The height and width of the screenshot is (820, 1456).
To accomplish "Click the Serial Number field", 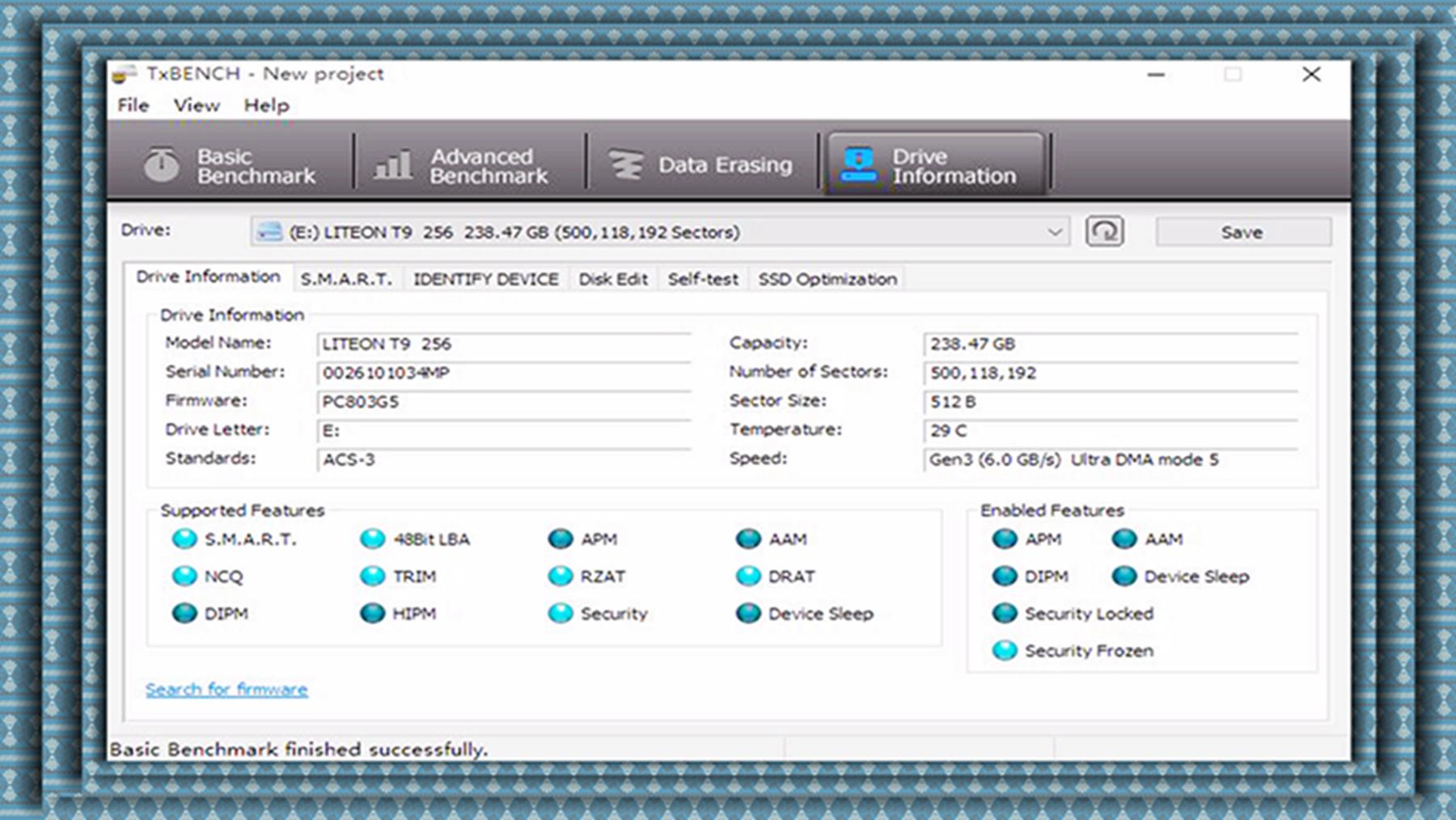I will pyautogui.click(x=504, y=373).
